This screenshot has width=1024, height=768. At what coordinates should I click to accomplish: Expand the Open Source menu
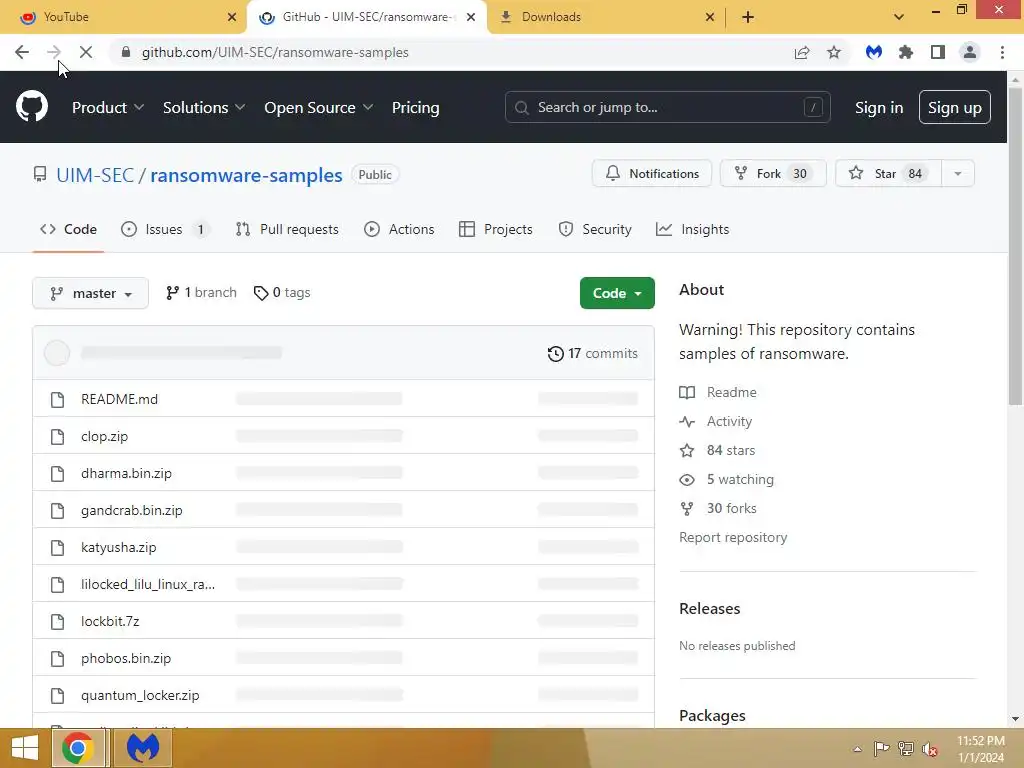coord(319,108)
